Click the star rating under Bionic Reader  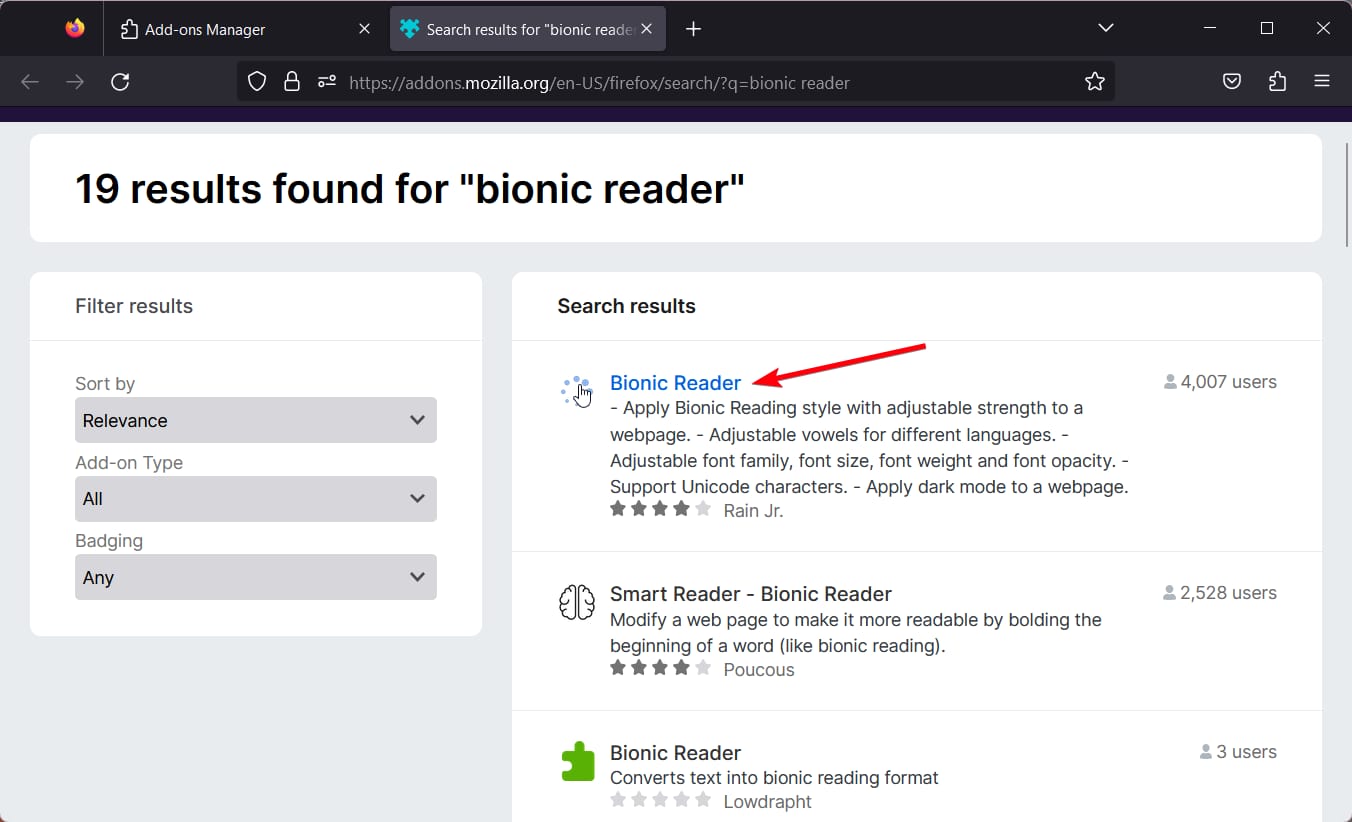(x=661, y=508)
